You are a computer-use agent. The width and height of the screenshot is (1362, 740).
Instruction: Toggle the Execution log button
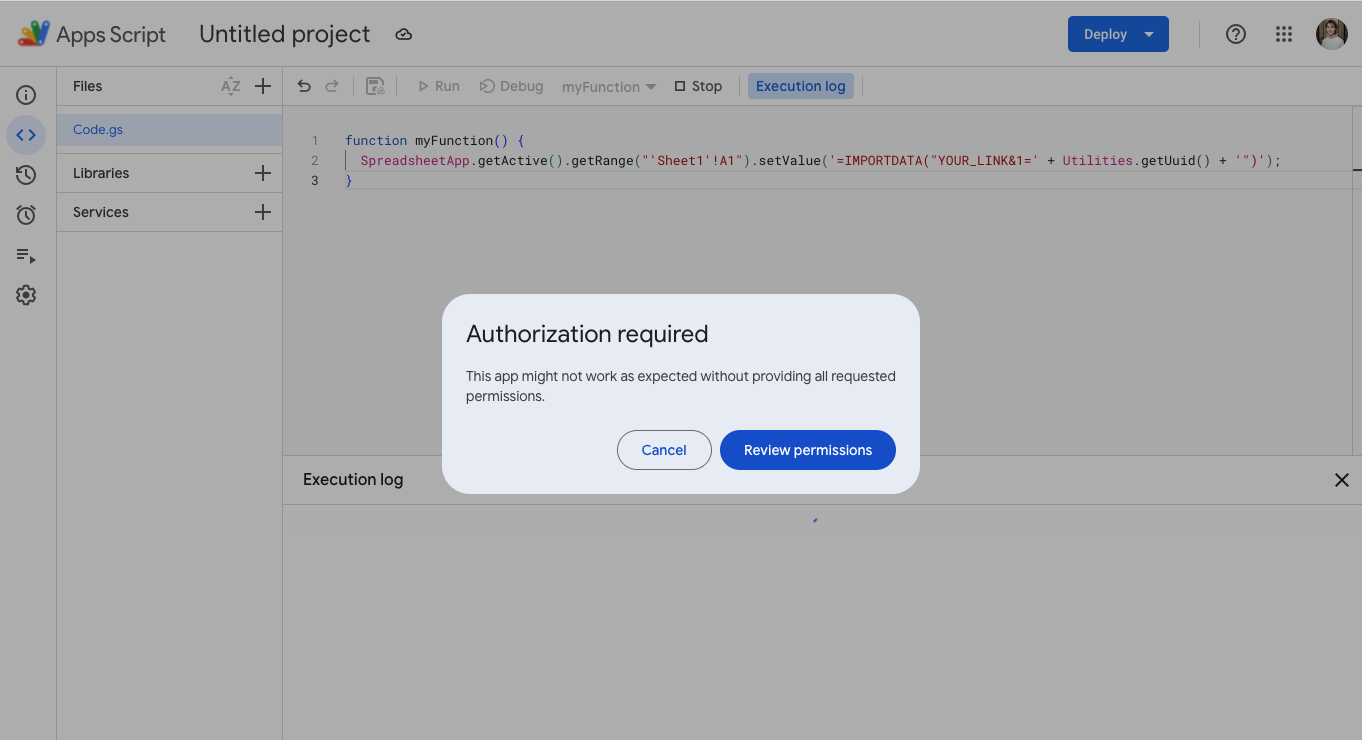pos(801,86)
